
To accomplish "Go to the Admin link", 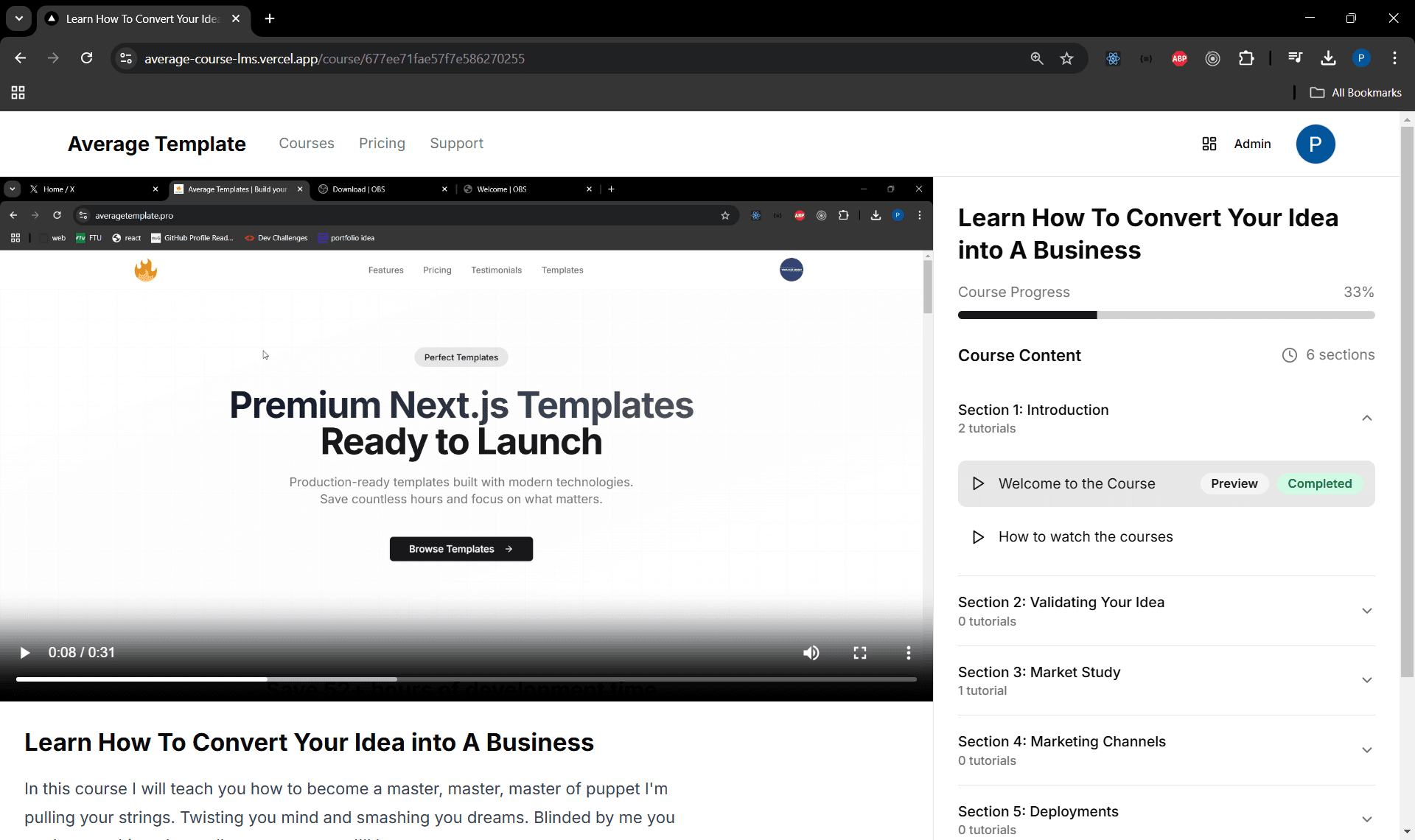I will click(x=1252, y=144).
